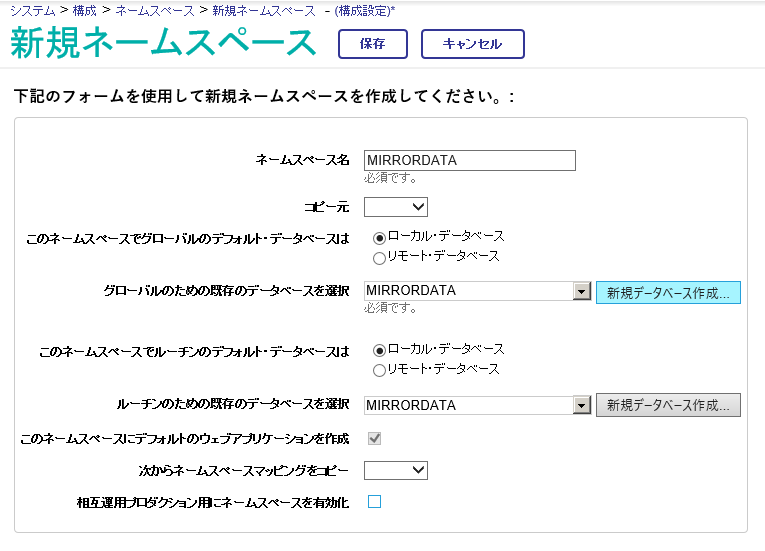This screenshot has width=765, height=551.
Task: Click the global existing database text box
Action: pyautogui.click(x=468, y=291)
